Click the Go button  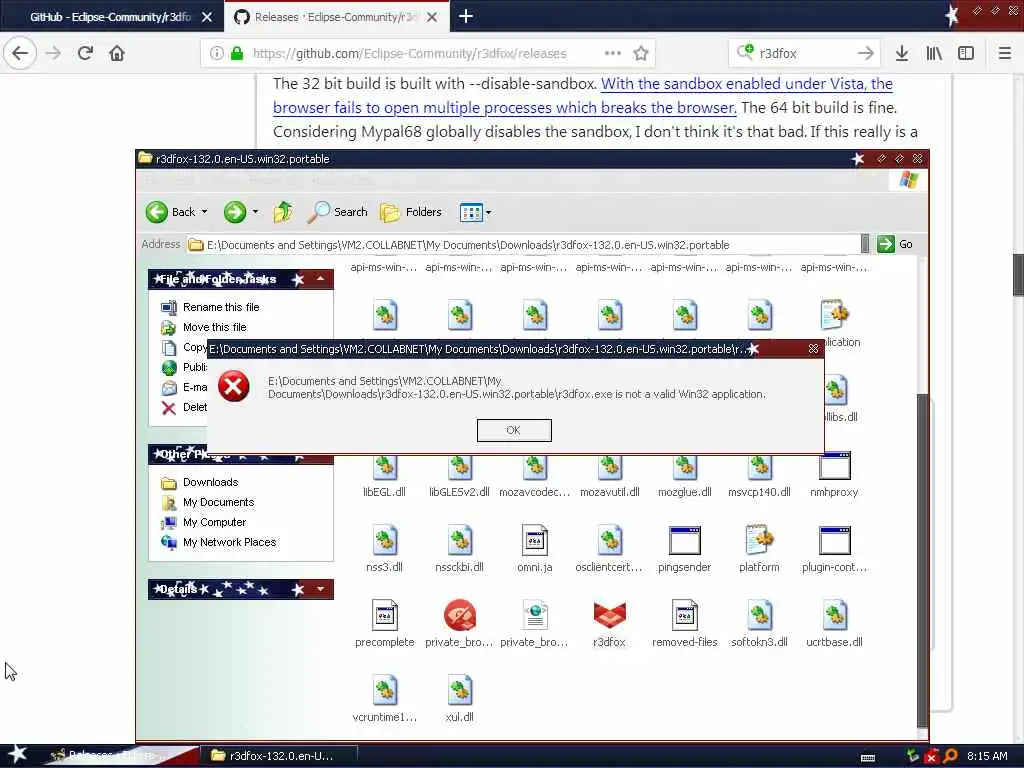click(x=895, y=244)
